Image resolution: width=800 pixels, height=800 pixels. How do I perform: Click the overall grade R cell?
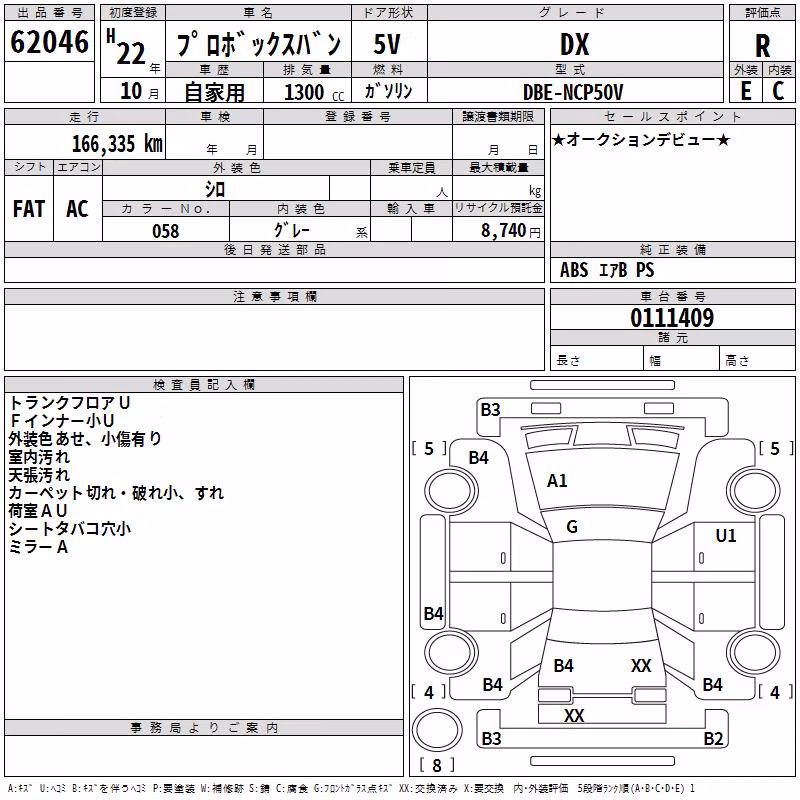(x=762, y=45)
